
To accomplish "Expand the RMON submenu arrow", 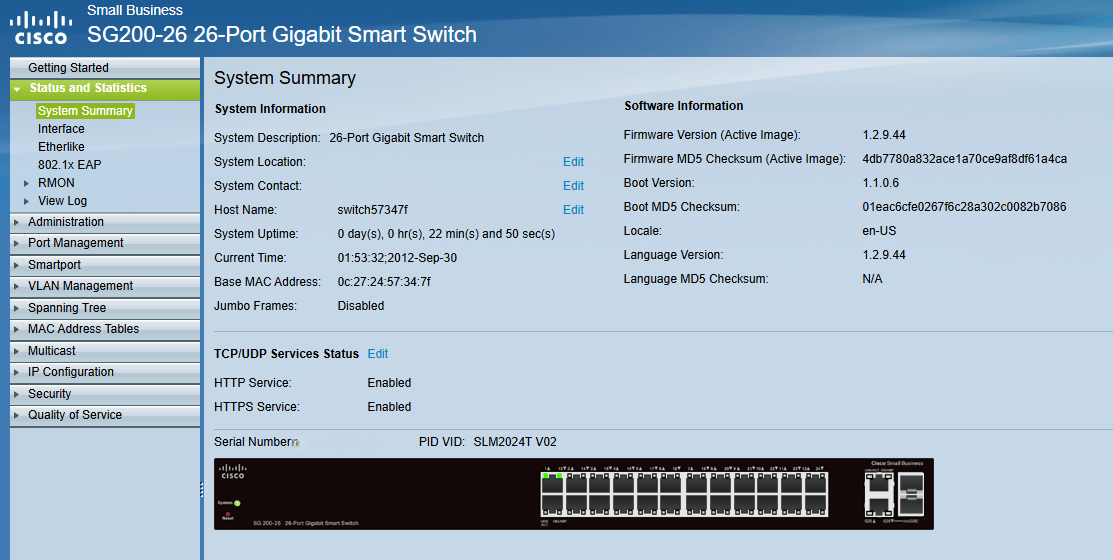I will pos(27,182).
